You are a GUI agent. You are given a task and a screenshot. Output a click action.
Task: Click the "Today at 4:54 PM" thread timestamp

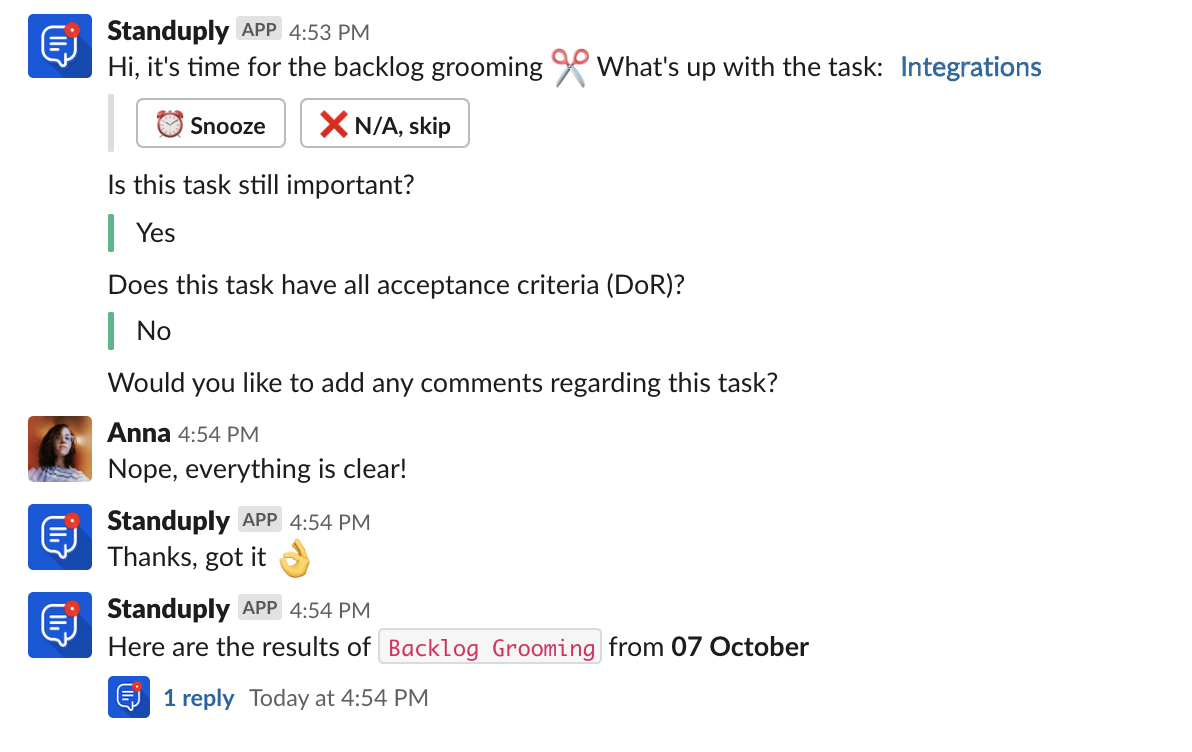pyautogui.click(x=338, y=698)
